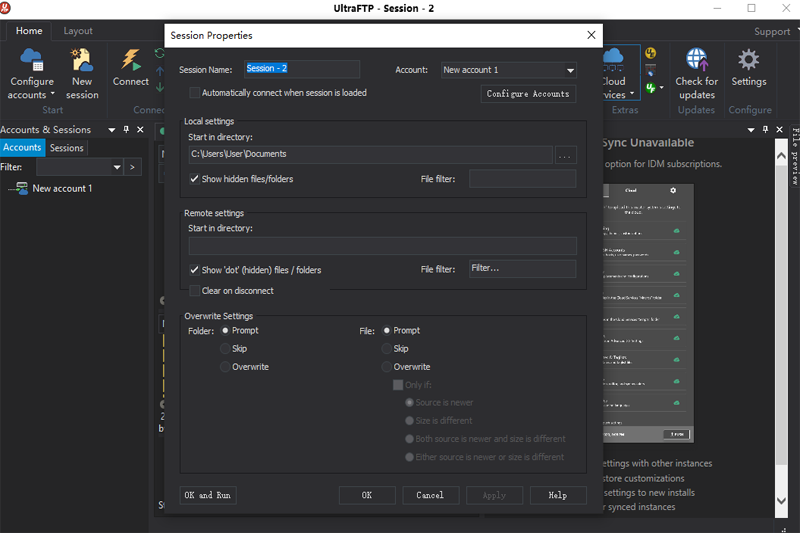800x533 pixels.
Task: Expand the Account dropdown list
Action: (x=570, y=70)
